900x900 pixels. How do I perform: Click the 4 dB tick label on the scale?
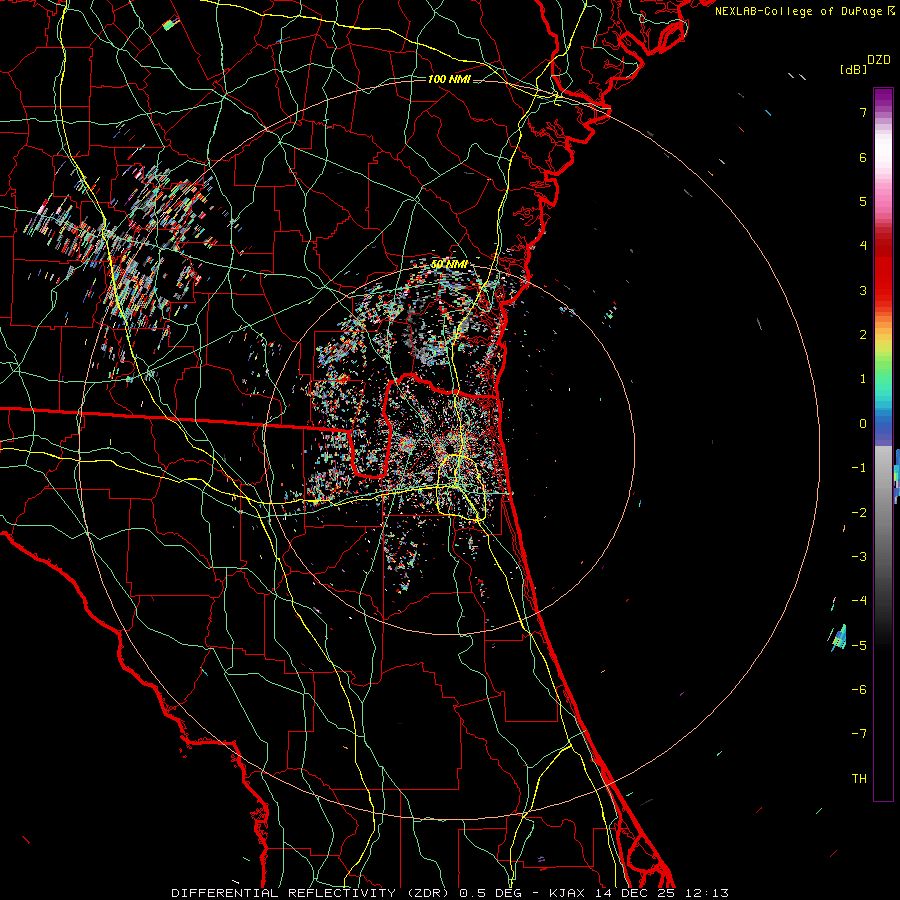coord(863,246)
